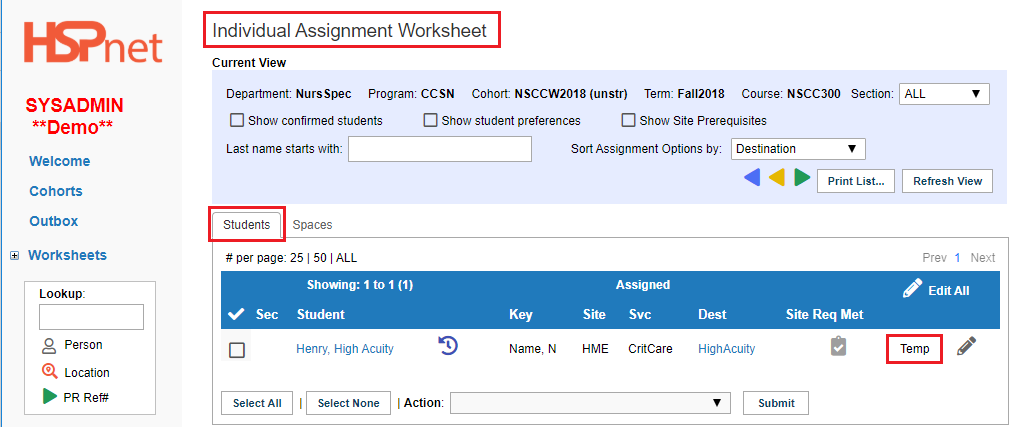The image size is (1013, 427).
Task: Click the Edit All pencil icon
Action: click(912, 289)
